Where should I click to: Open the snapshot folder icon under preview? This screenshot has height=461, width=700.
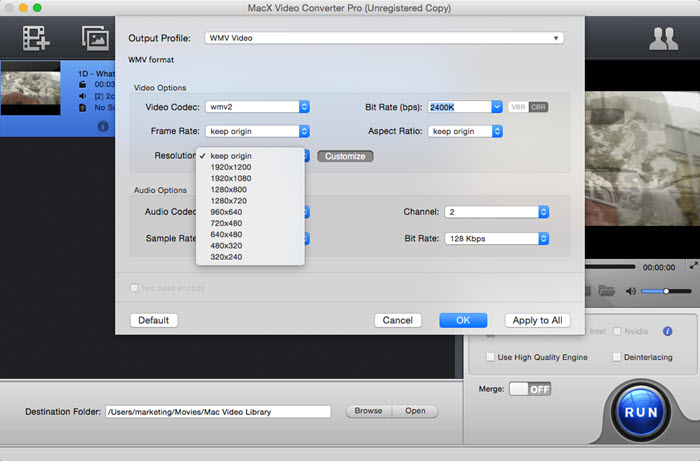coord(607,291)
